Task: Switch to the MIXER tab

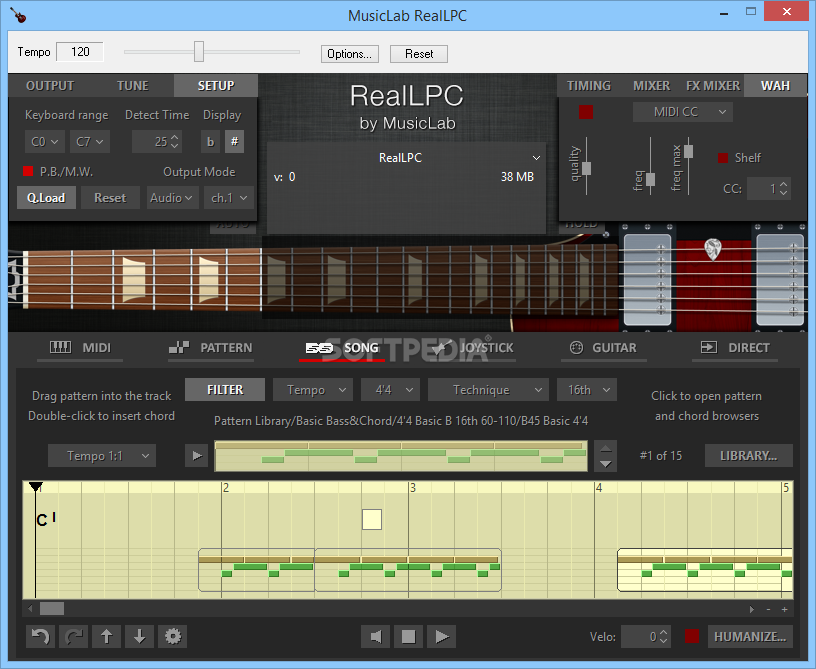Action: point(652,86)
